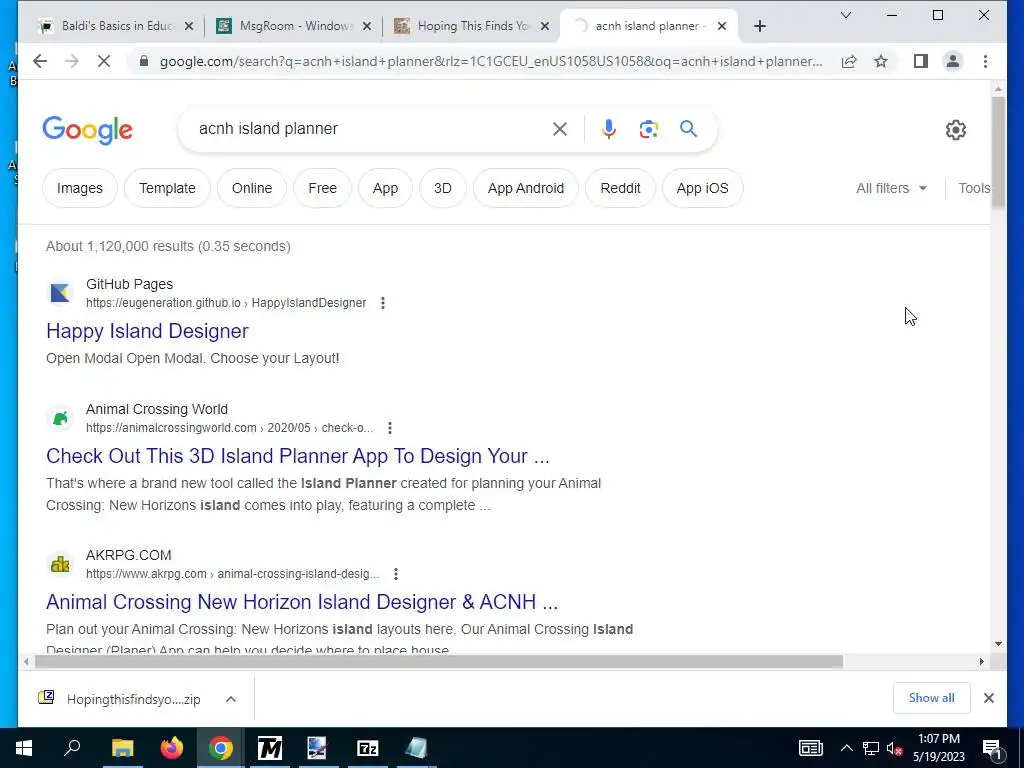Screen dimensions: 1024x768
Task: Open 7-Zip from taskbar
Action: 368,748
